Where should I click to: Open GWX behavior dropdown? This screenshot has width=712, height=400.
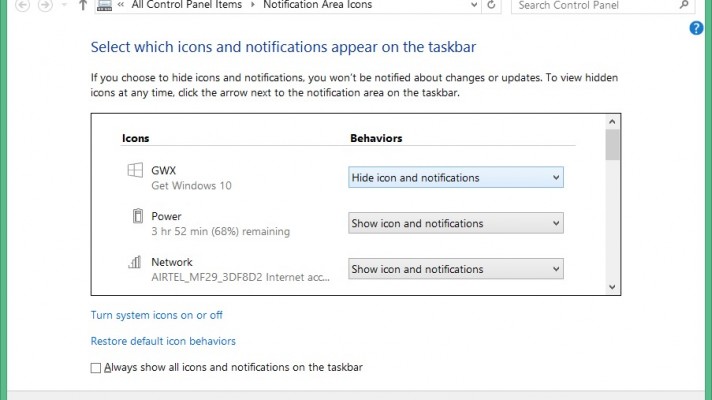[455, 178]
